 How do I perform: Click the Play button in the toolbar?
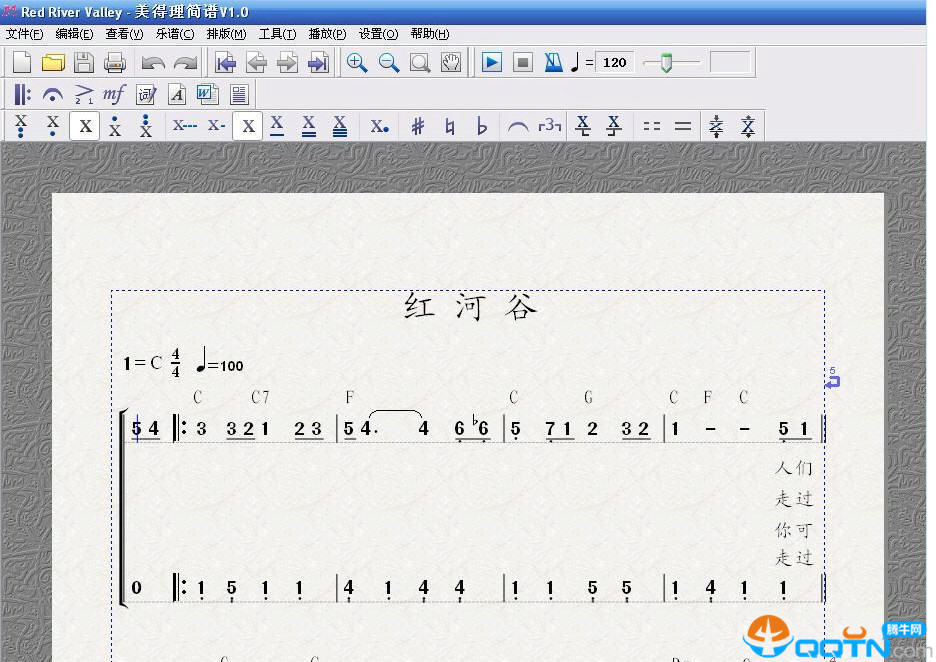click(x=492, y=62)
